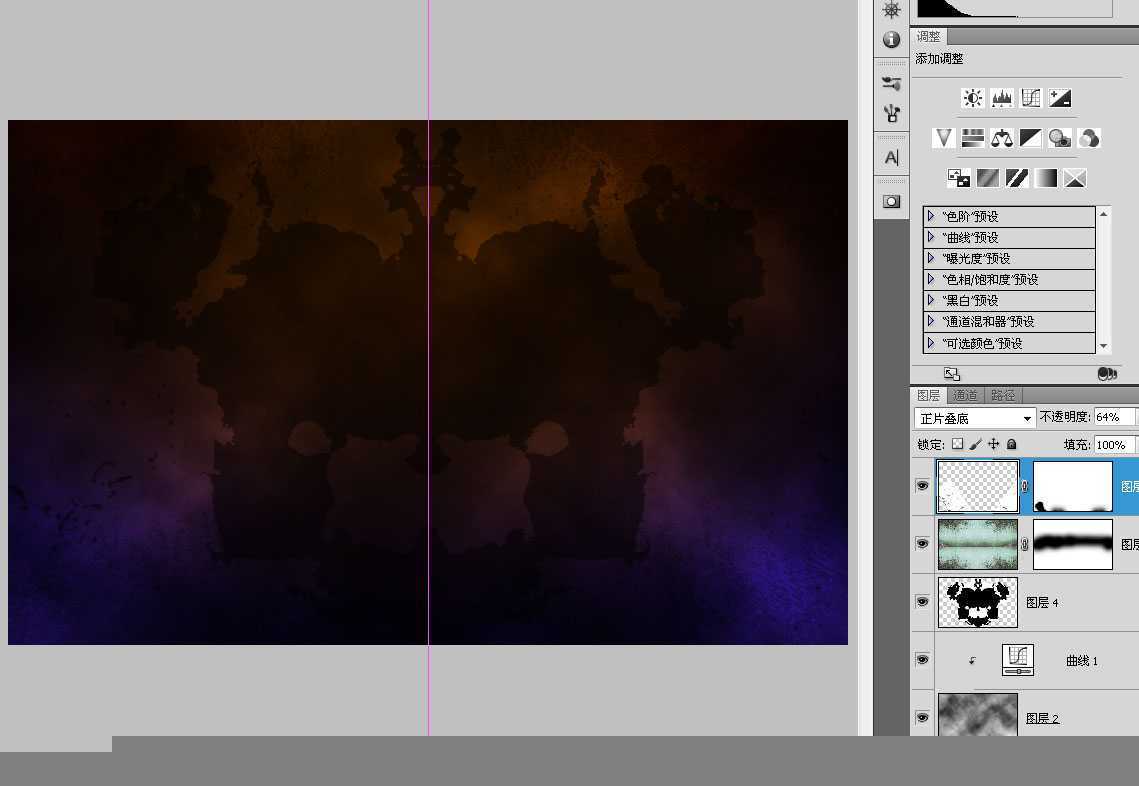Hide the selected top layer
The image size is (1139, 786).
pos(923,486)
